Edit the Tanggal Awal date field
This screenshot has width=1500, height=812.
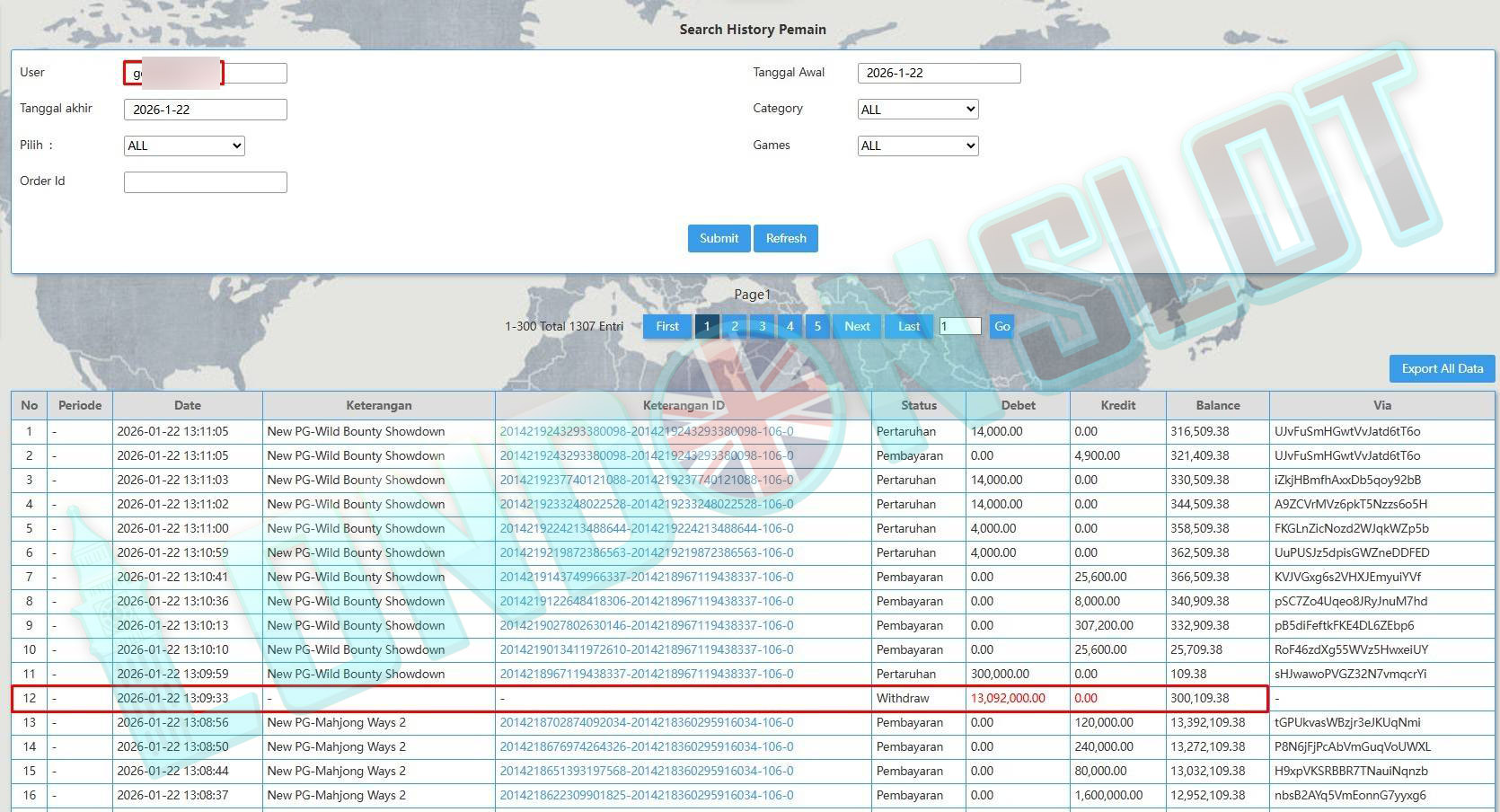coord(939,73)
